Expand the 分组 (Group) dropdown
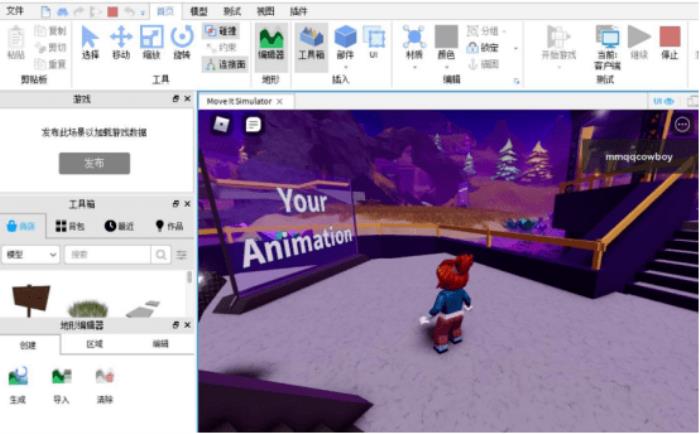The height and width of the screenshot is (434, 700). click(x=504, y=31)
